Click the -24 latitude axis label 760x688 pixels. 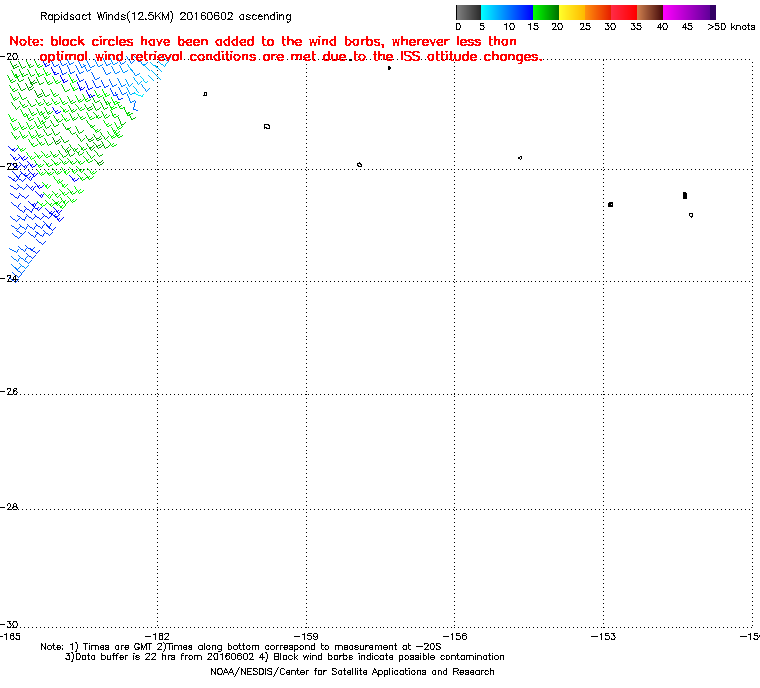coord(9,279)
